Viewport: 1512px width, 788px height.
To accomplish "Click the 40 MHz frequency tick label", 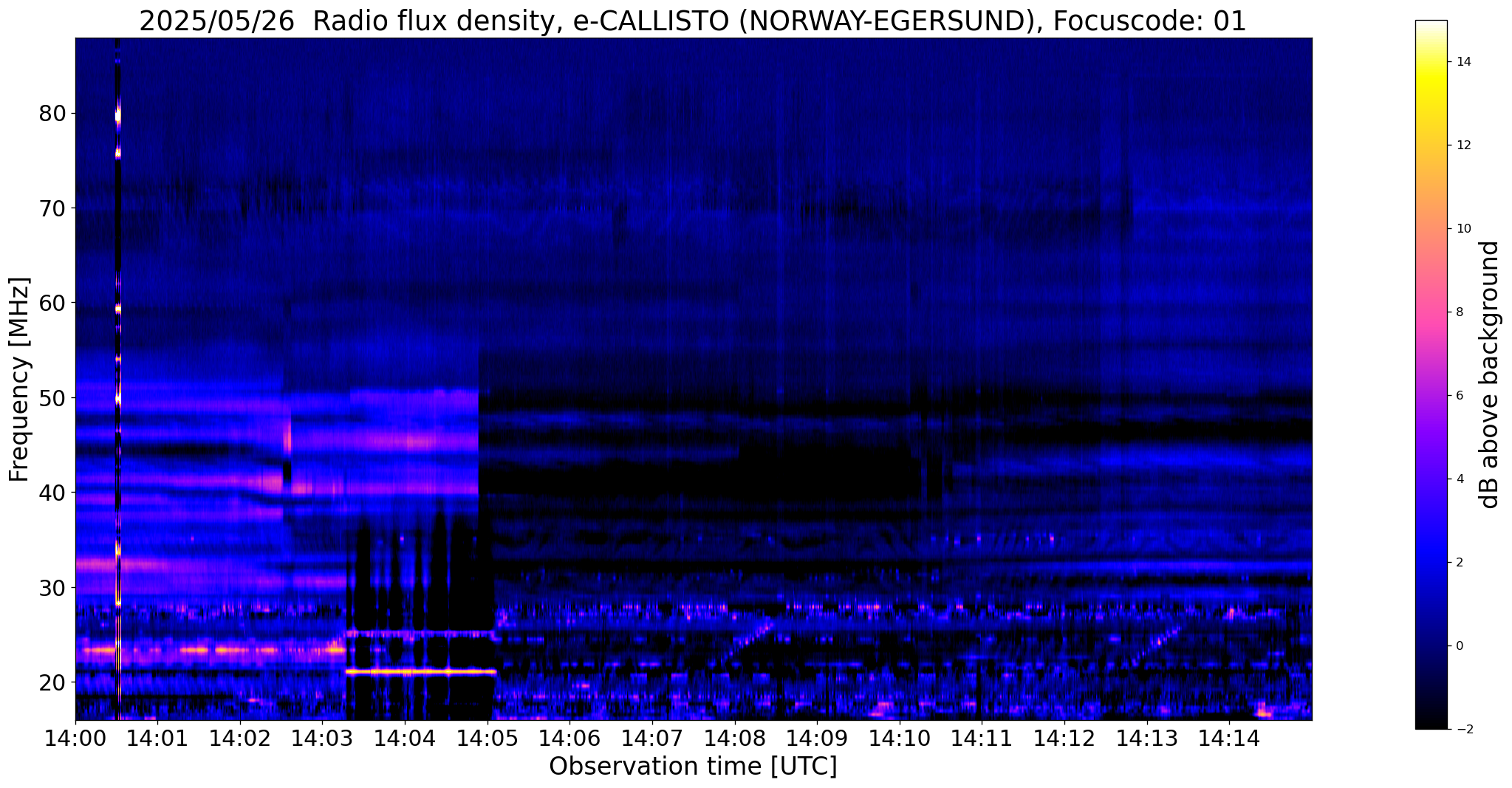I will click(x=52, y=493).
